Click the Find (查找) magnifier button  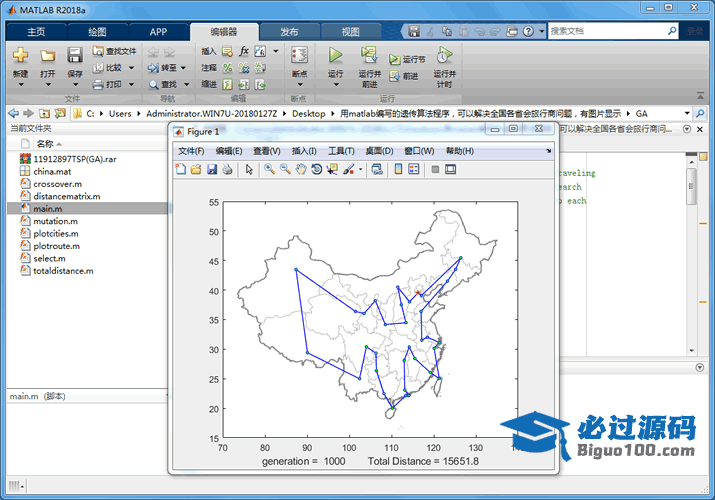coord(163,84)
